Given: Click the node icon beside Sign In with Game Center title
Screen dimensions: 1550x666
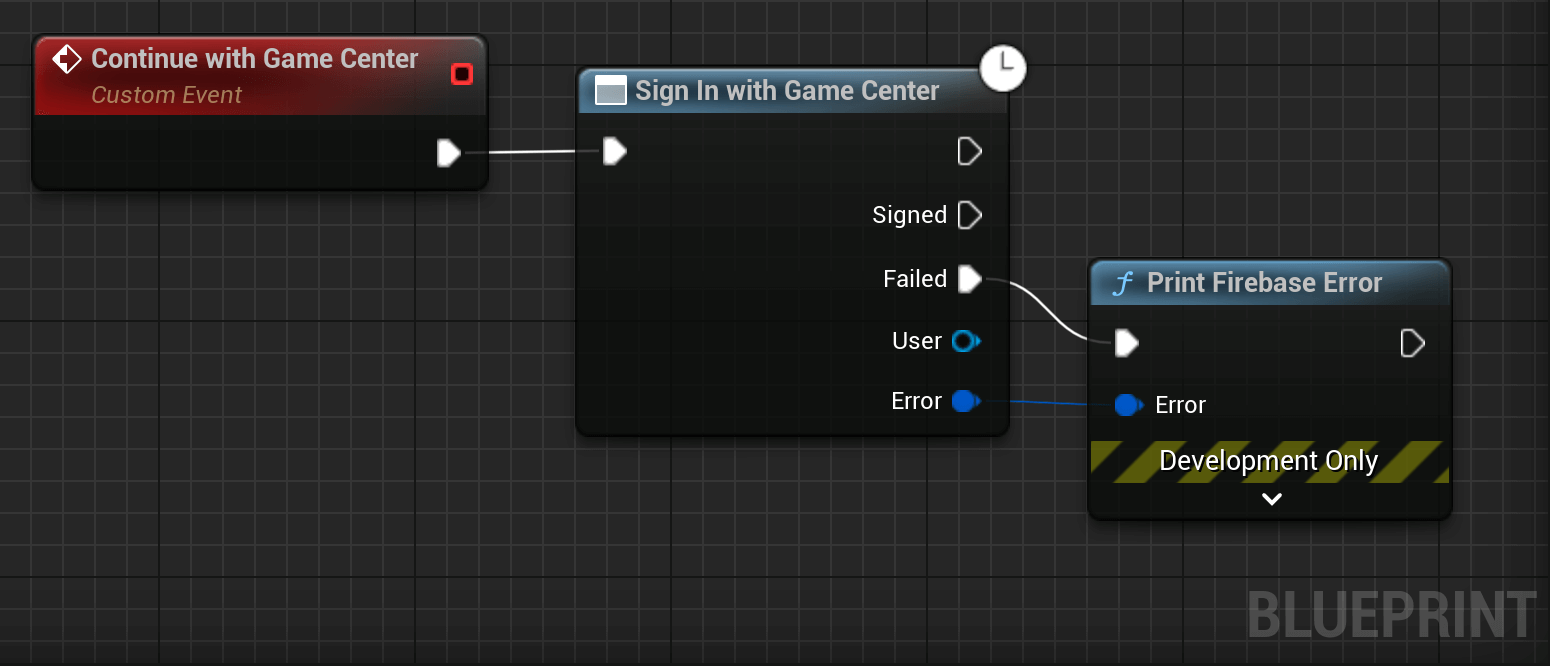Looking at the screenshot, I should pos(610,91).
